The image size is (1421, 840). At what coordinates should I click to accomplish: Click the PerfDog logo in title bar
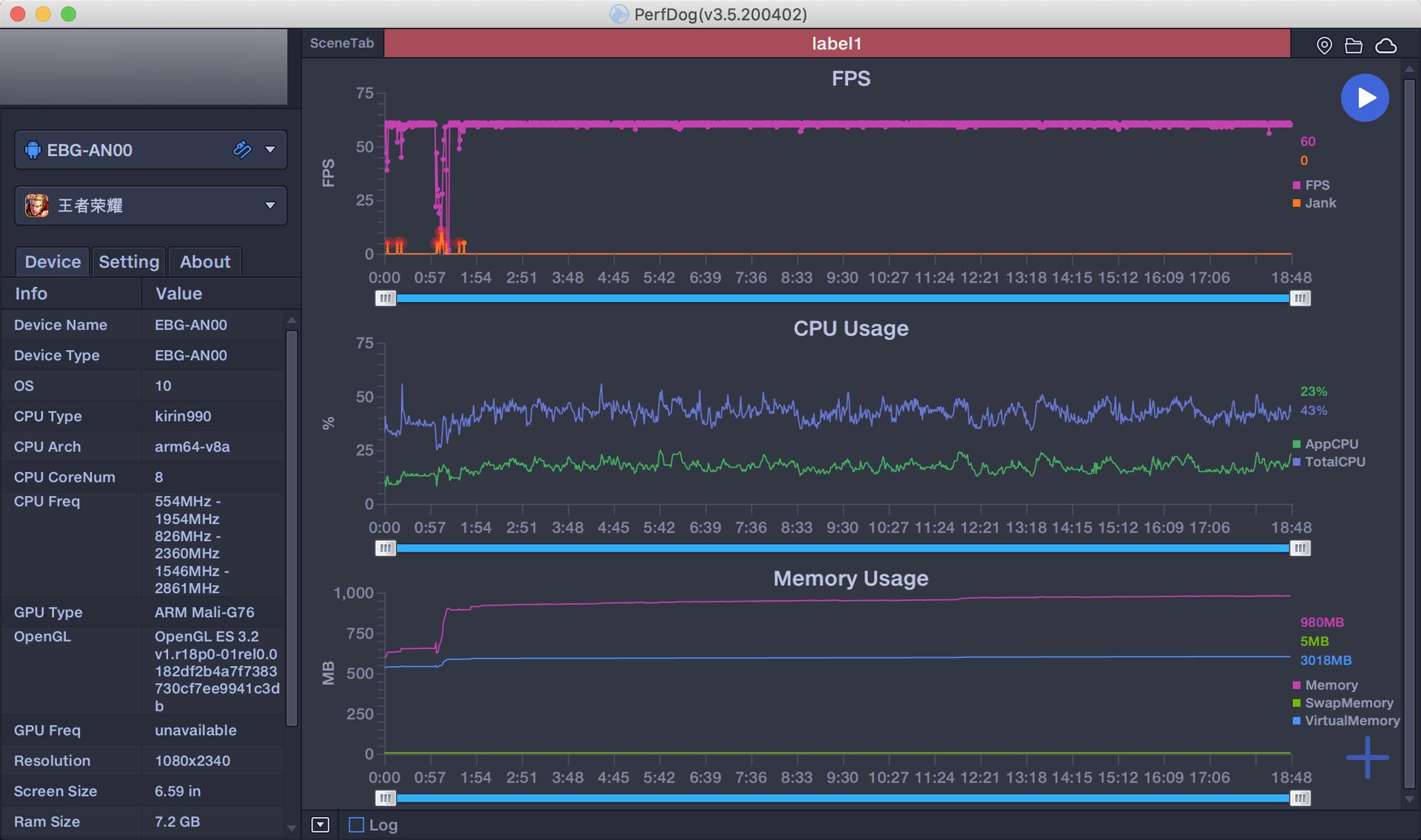(x=618, y=14)
